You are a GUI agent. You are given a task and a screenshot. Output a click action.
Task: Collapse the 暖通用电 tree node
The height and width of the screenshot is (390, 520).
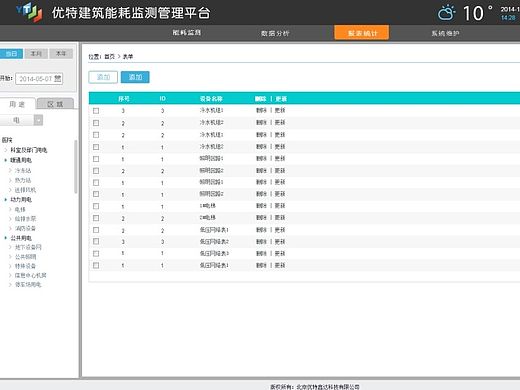pyautogui.click(x=6, y=160)
